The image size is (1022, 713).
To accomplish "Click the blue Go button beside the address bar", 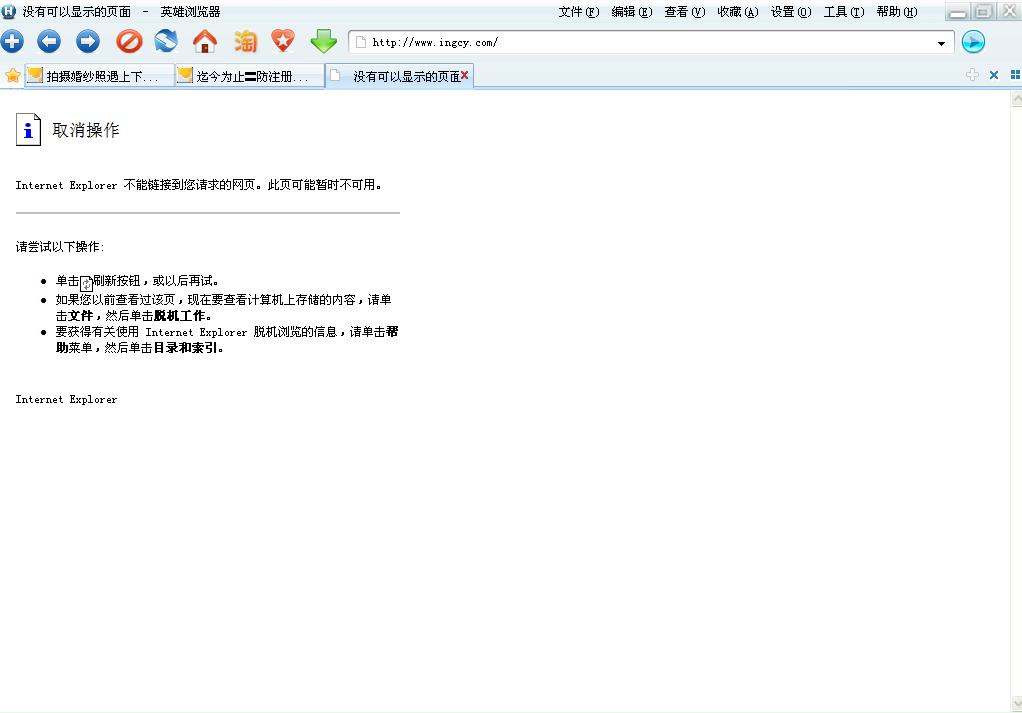I will [x=972, y=42].
